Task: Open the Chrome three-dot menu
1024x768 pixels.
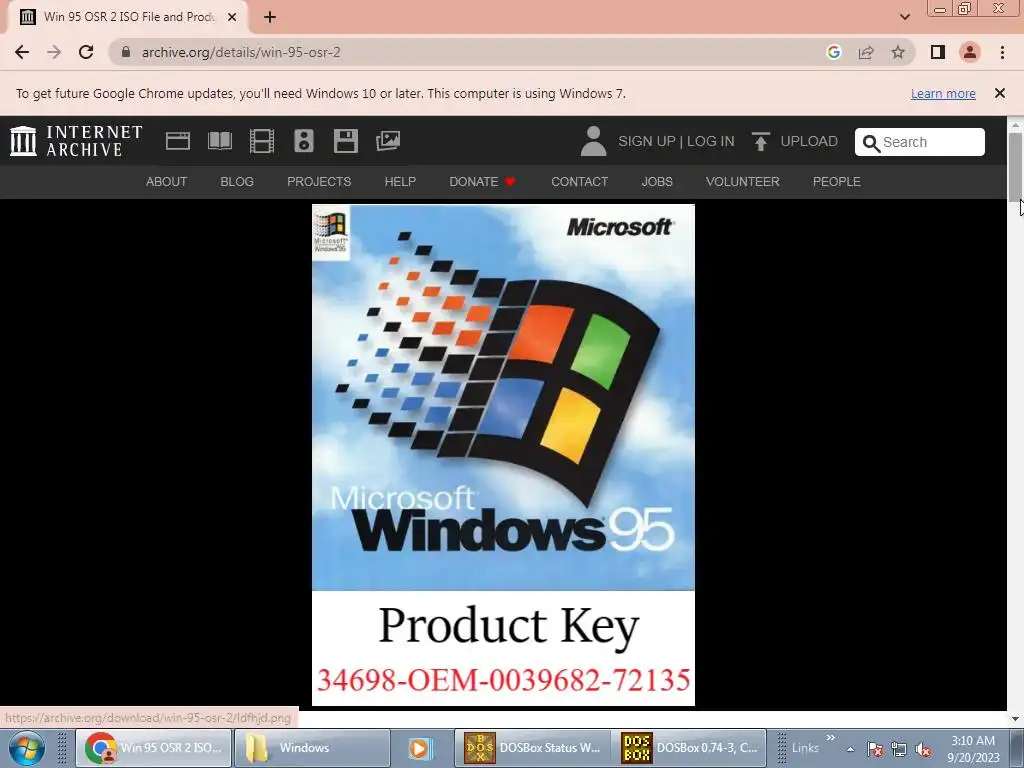Action: (1002, 52)
